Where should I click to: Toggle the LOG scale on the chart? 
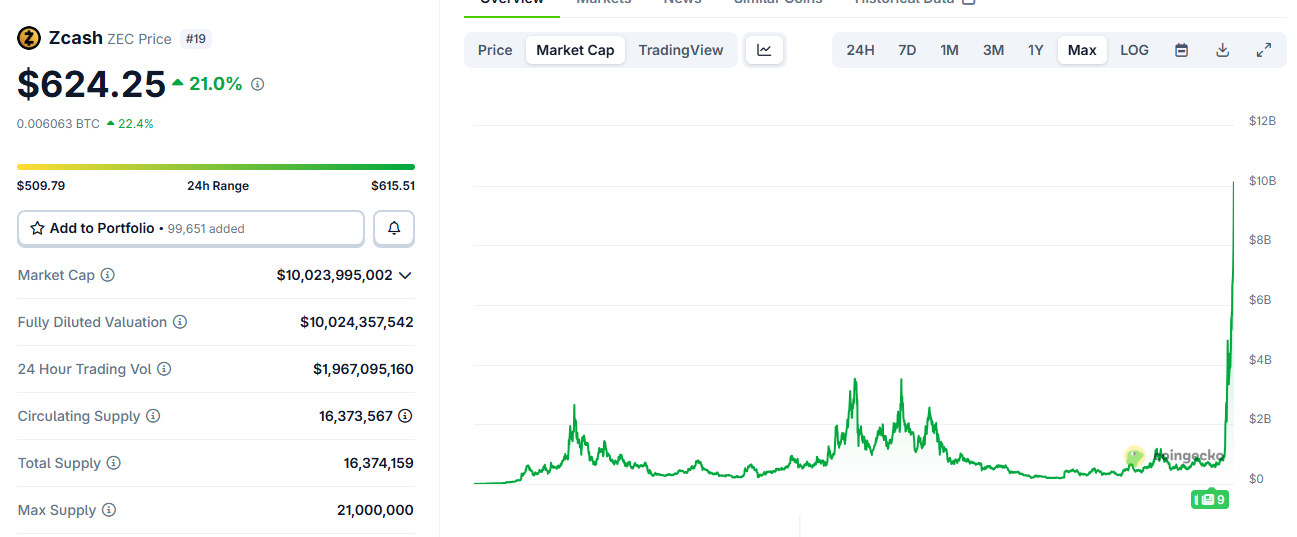pyautogui.click(x=1134, y=50)
